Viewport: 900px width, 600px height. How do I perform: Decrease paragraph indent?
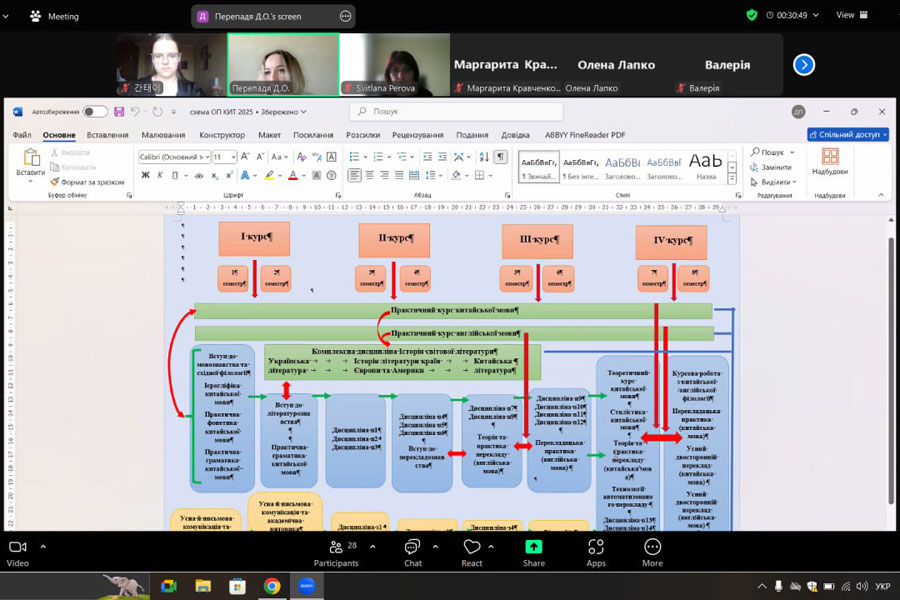tap(428, 156)
